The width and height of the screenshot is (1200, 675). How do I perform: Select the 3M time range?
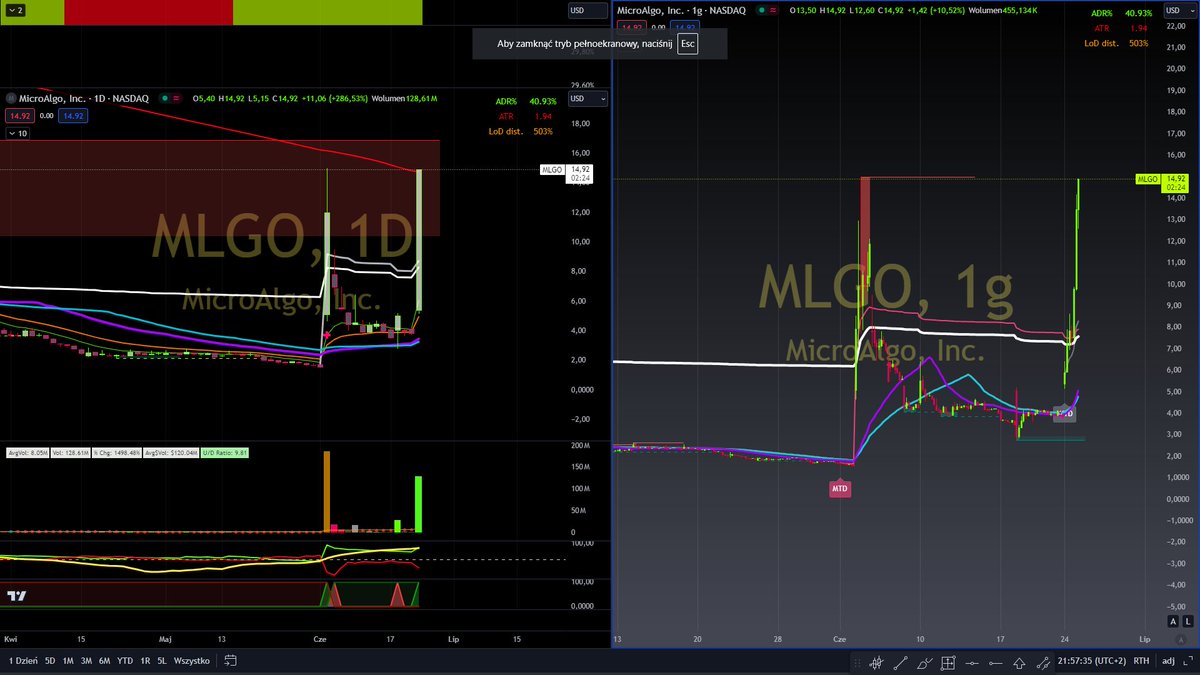pyautogui.click(x=86, y=660)
